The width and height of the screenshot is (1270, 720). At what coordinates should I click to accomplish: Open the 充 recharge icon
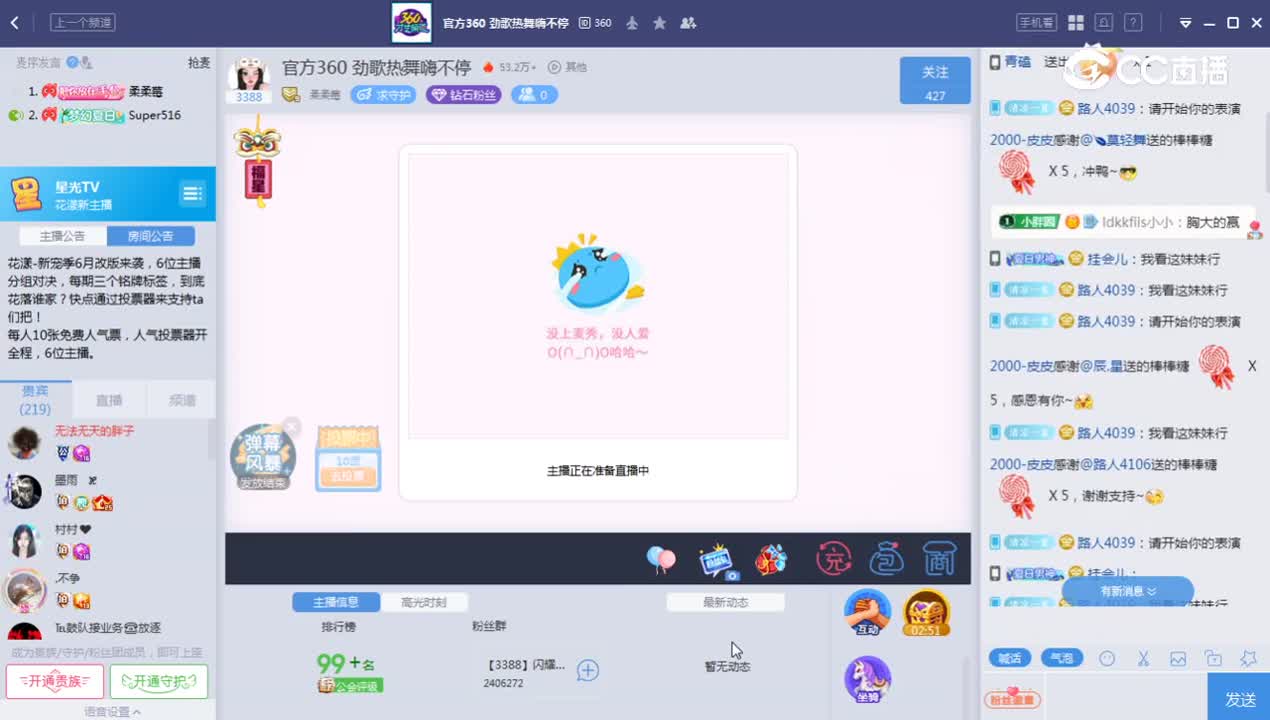pyautogui.click(x=833, y=559)
